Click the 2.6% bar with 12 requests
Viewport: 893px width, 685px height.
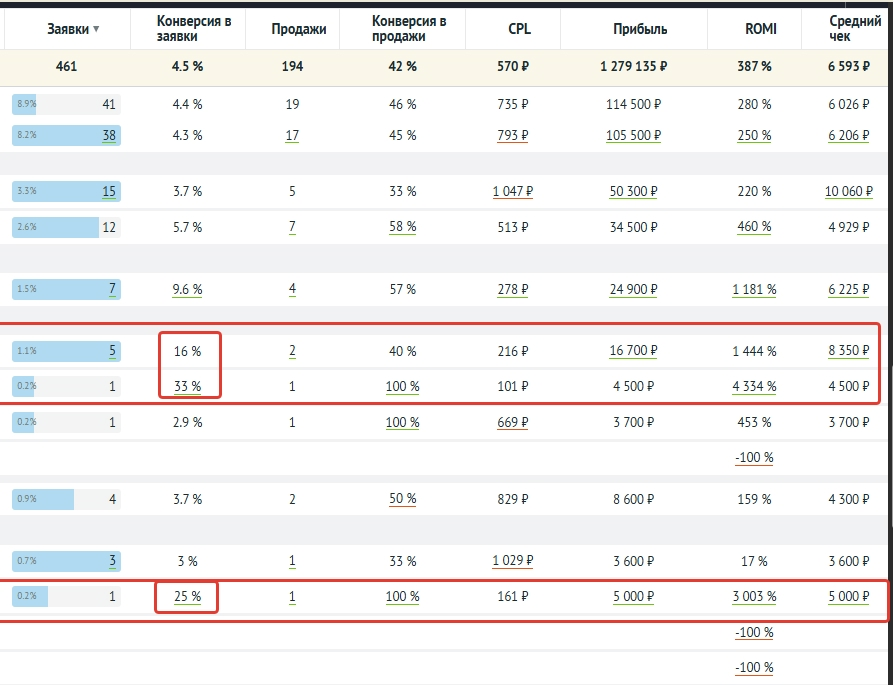point(66,227)
